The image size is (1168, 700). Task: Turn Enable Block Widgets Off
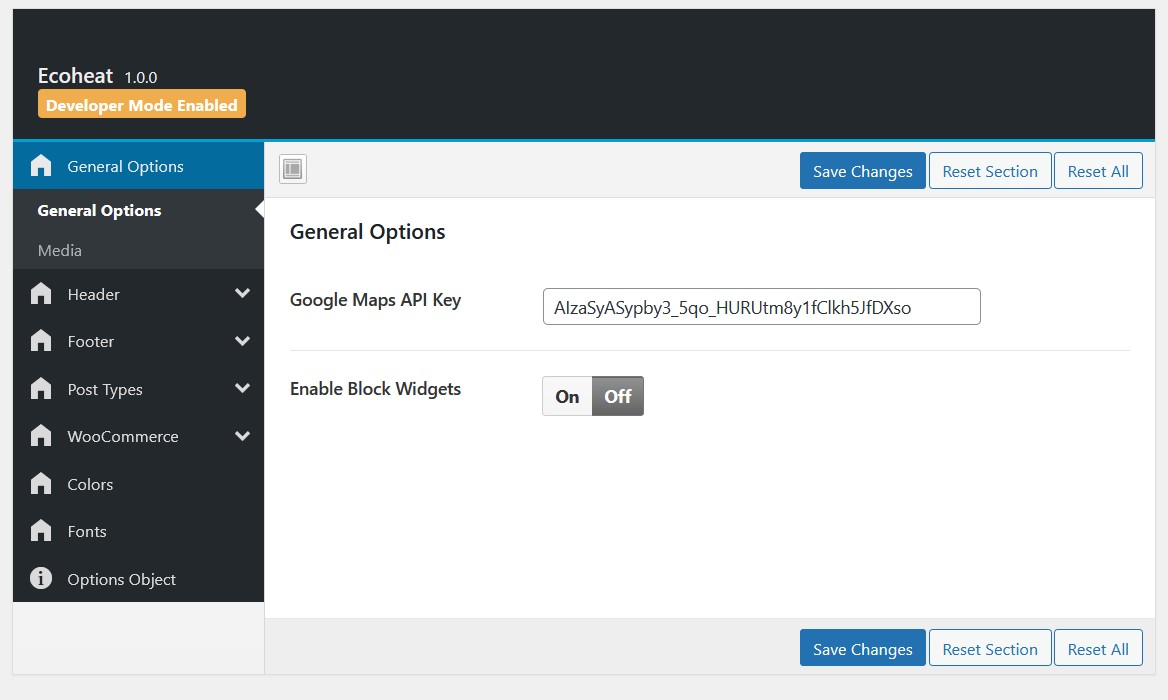coord(618,396)
